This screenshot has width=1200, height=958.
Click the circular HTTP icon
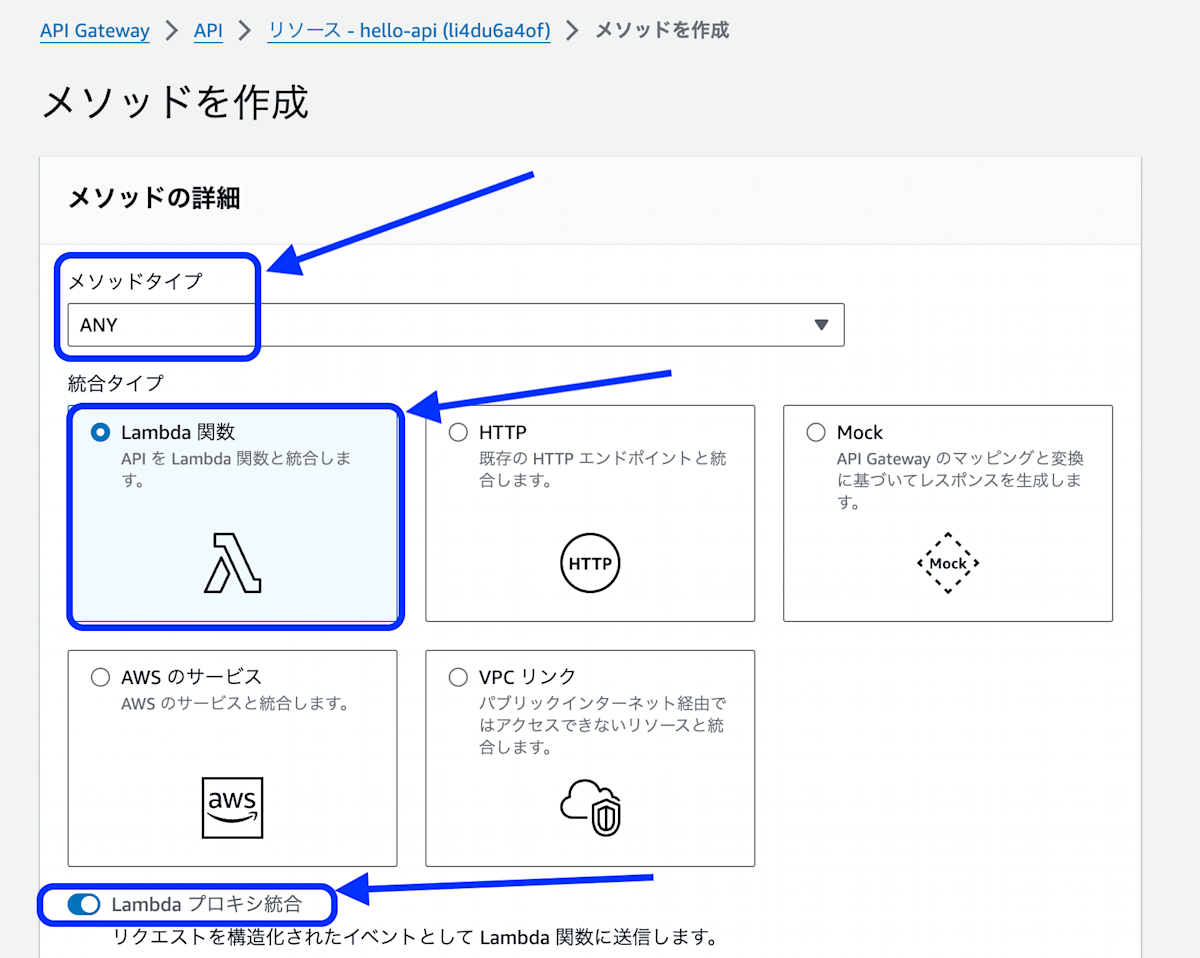point(590,564)
